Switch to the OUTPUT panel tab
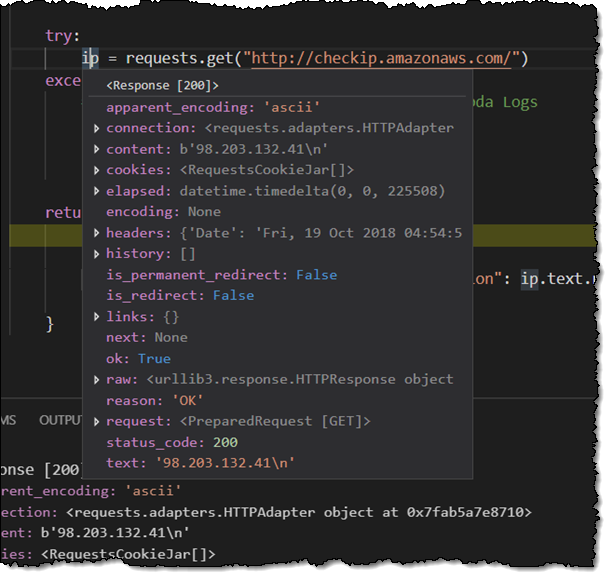The image size is (610, 577). (60, 420)
